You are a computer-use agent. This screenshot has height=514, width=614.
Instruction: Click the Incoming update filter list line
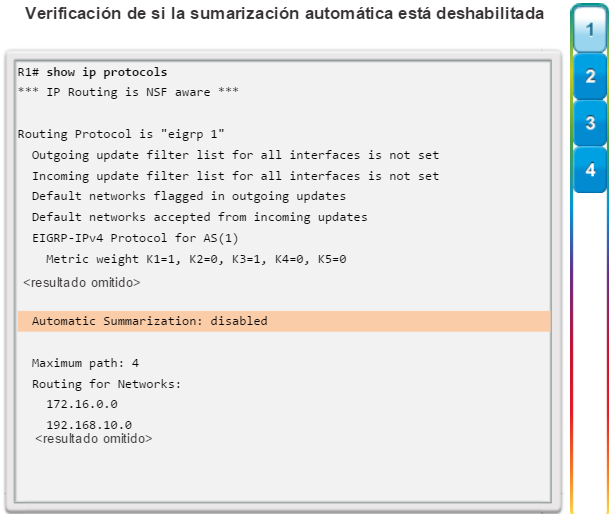tap(235, 176)
